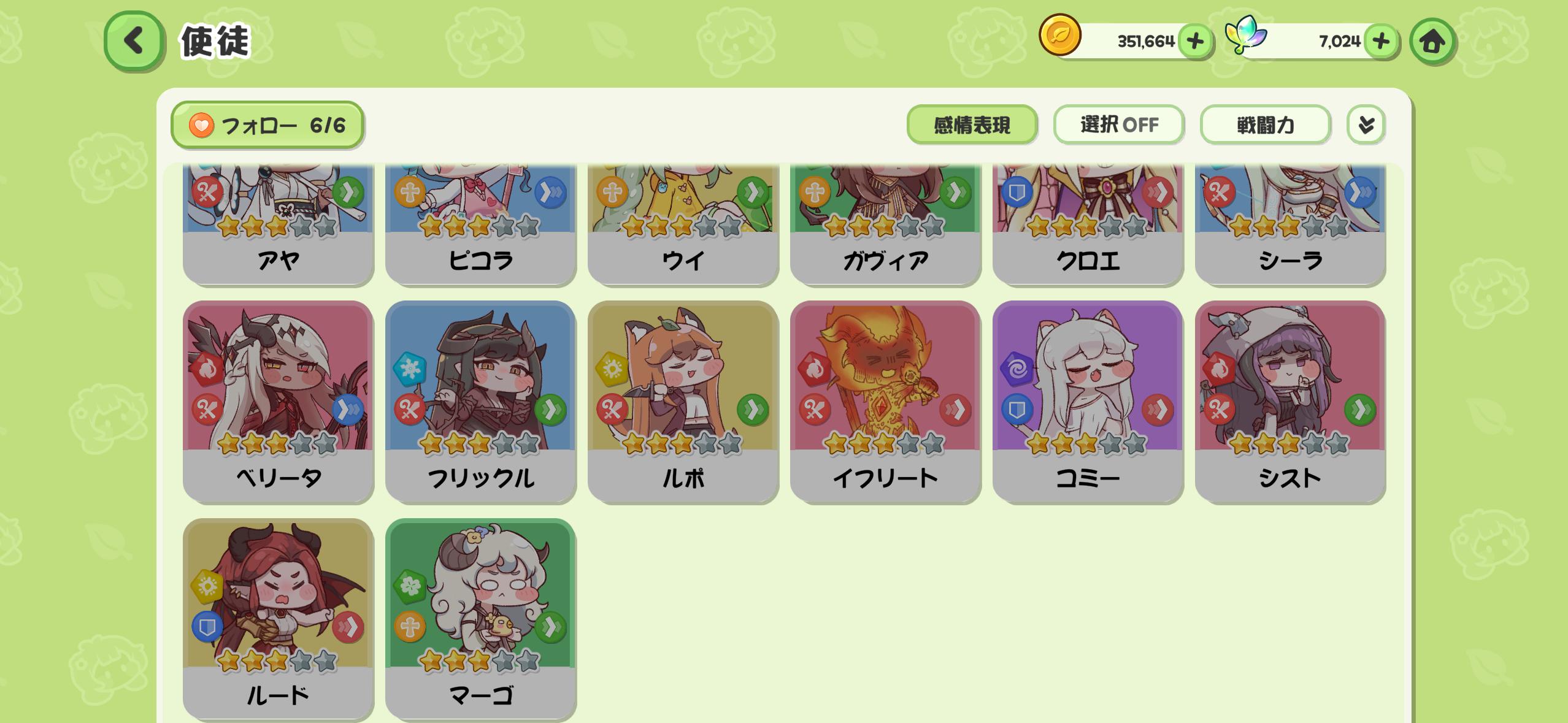Add gold coins with the plus button
This screenshot has height=723, width=1568.
1194,42
